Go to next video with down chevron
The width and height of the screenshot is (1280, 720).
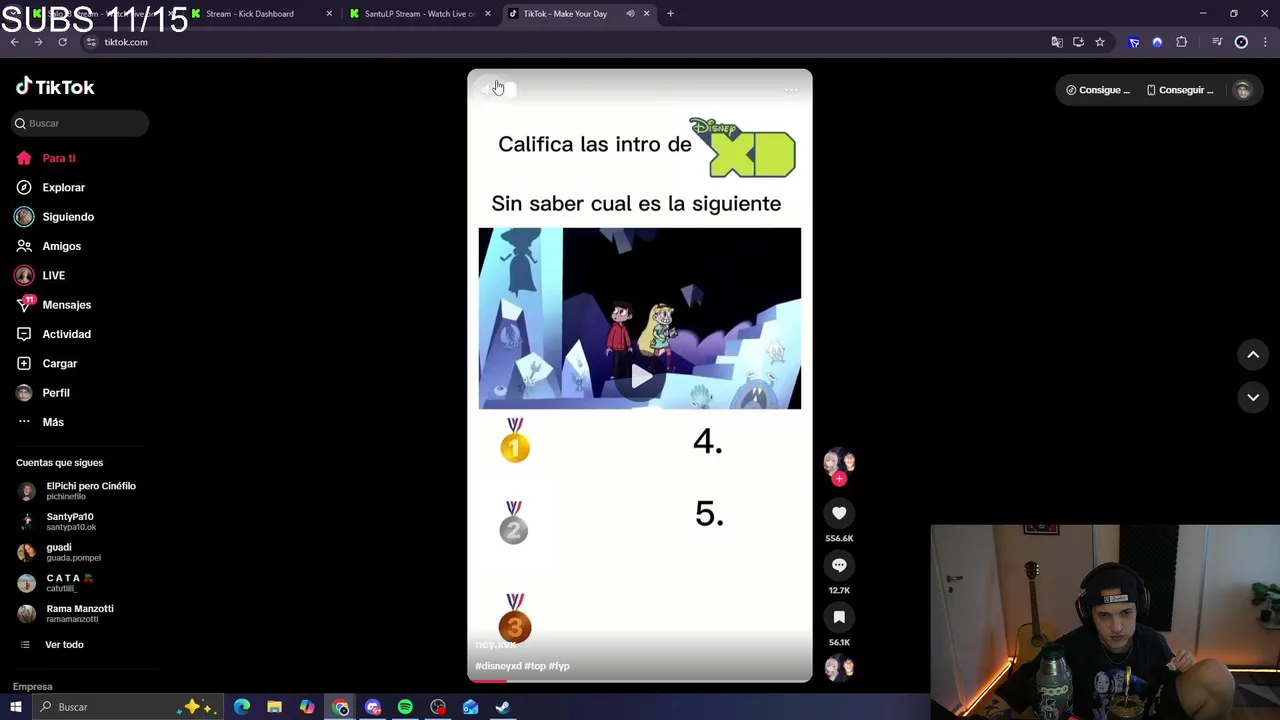pyautogui.click(x=1253, y=397)
